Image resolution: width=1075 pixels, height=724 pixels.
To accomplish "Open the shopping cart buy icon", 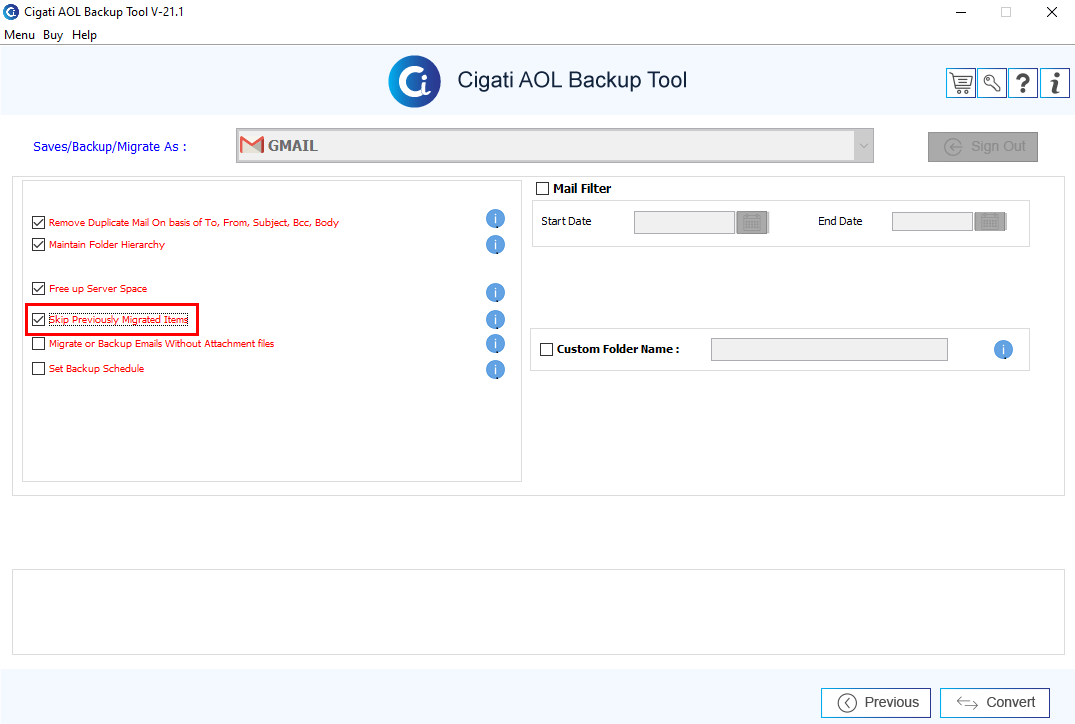I will [961, 84].
